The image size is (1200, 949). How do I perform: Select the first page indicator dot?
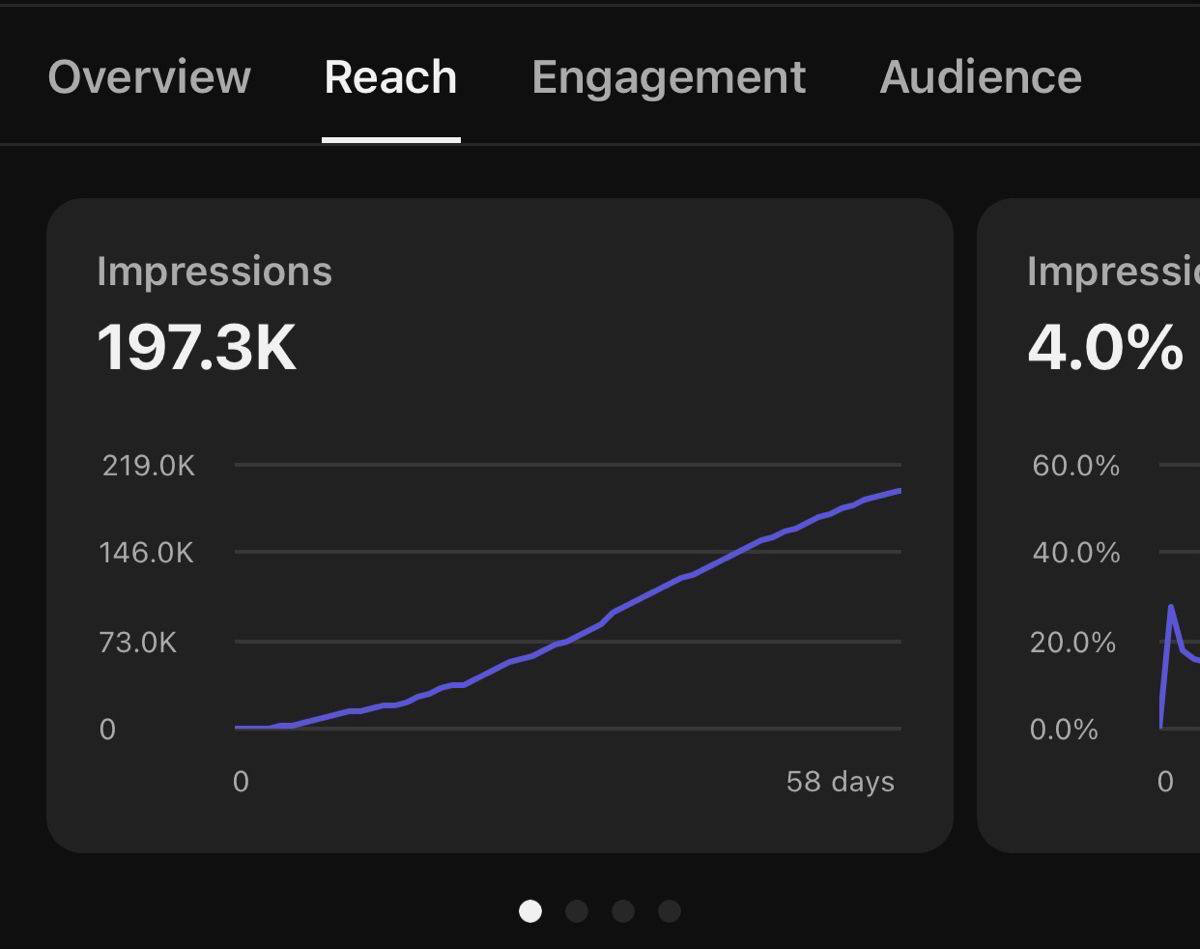pos(531,911)
